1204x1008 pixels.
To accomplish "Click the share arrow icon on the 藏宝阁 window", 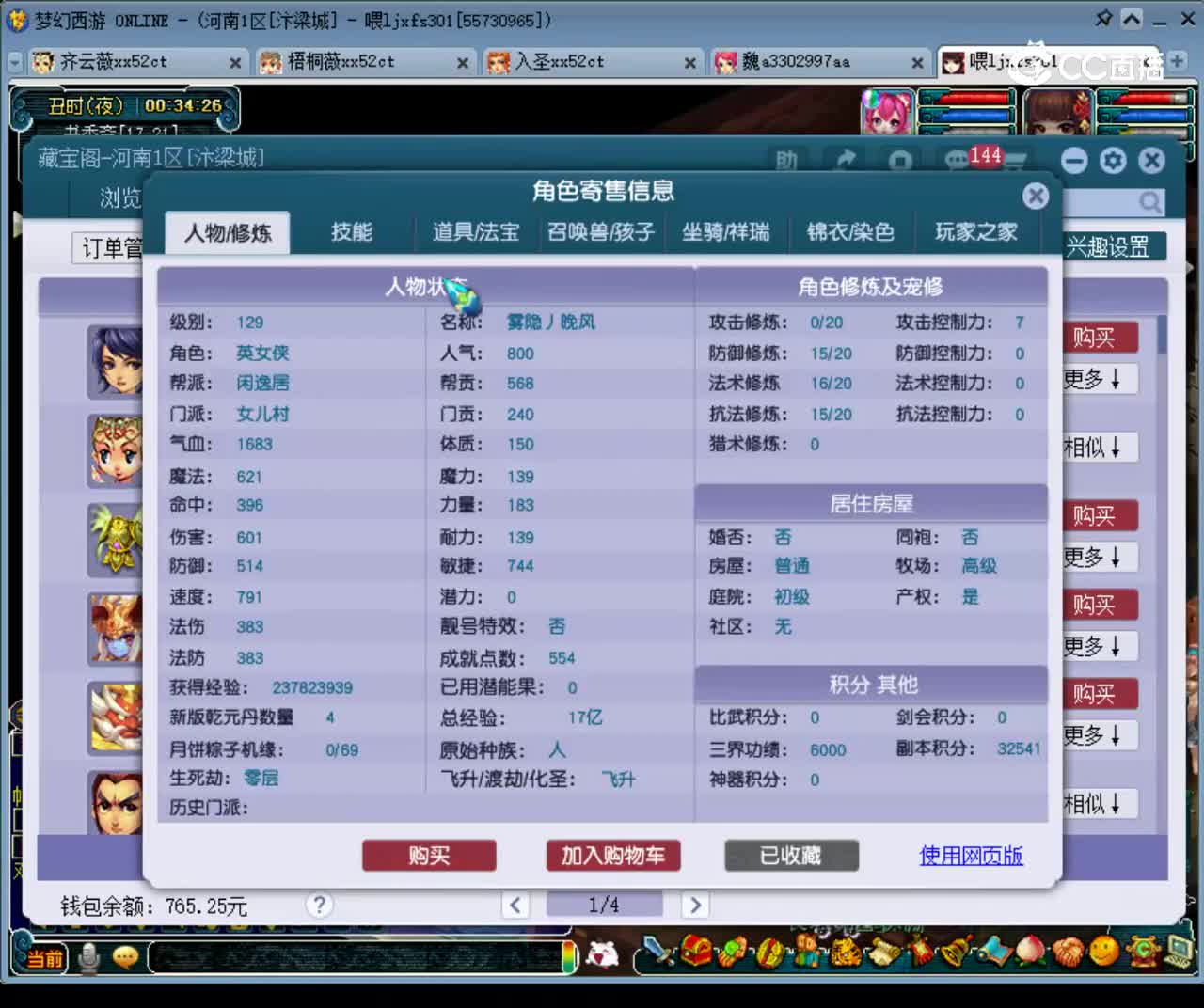I will coord(844,160).
